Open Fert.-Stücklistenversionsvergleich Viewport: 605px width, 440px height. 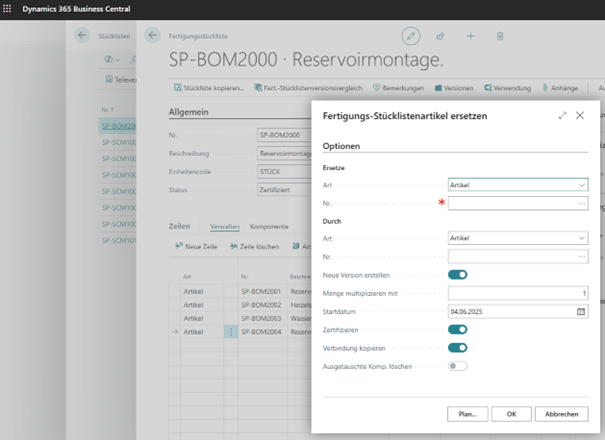tap(308, 88)
